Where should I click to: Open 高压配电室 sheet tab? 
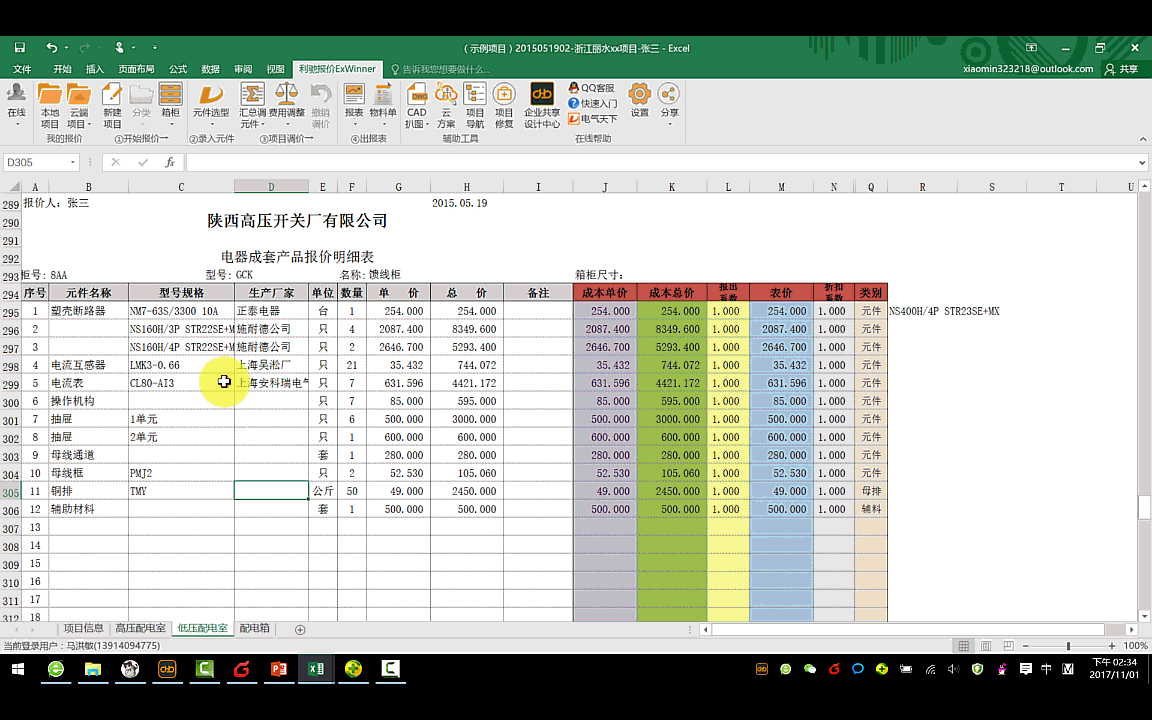(x=140, y=628)
